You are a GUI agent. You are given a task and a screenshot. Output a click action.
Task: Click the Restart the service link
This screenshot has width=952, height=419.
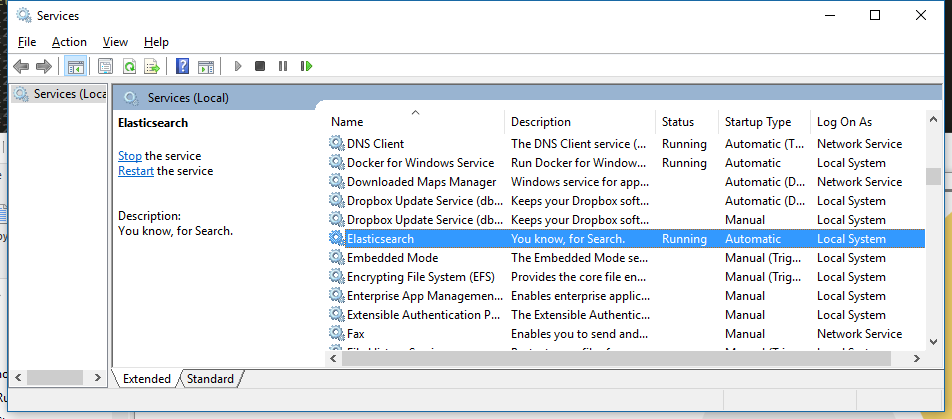pyautogui.click(x=135, y=171)
